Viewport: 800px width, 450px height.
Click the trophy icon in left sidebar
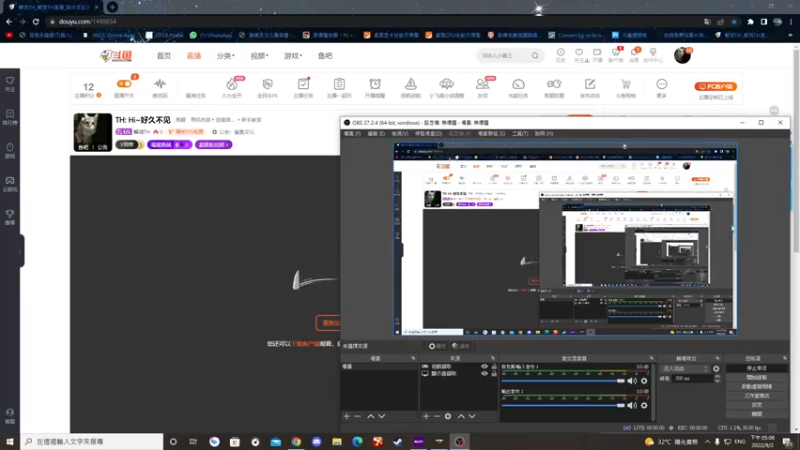[10, 217]
